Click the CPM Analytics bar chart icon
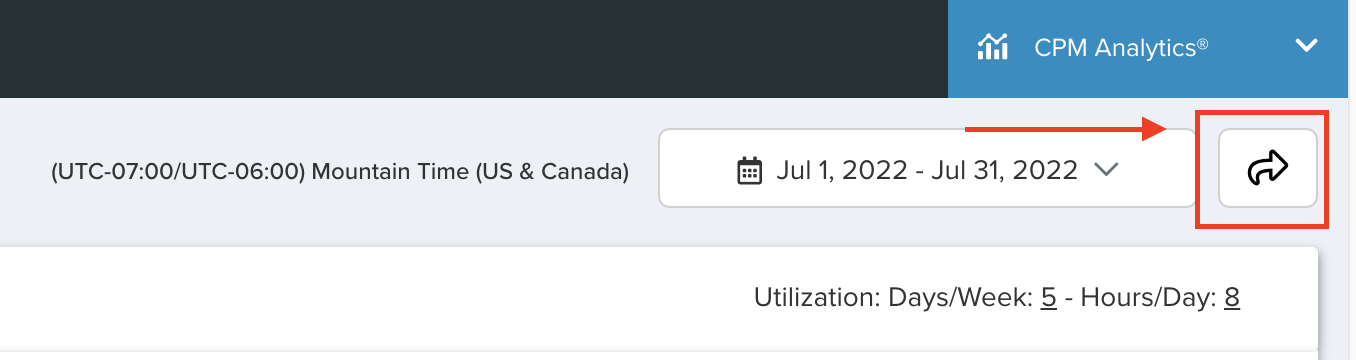The image size is (1356, 360). pyautogui.click(x=991, y=47)
